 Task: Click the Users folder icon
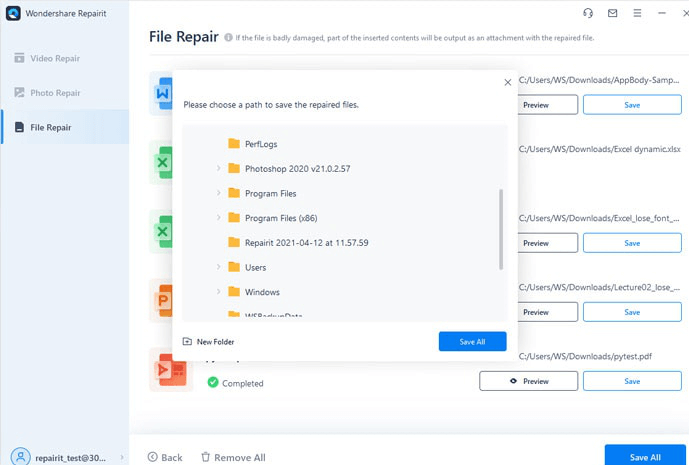point(234,267)
